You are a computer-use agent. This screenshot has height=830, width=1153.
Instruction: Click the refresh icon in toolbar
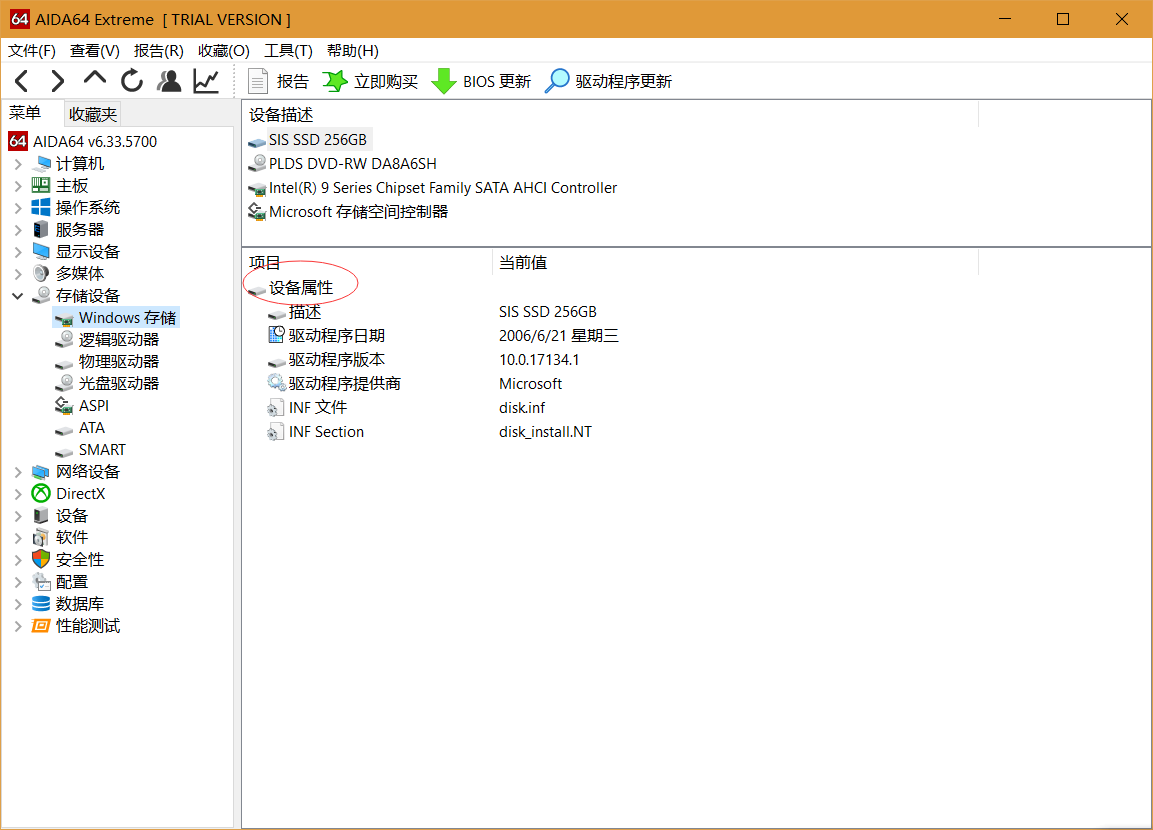[132, 81]
